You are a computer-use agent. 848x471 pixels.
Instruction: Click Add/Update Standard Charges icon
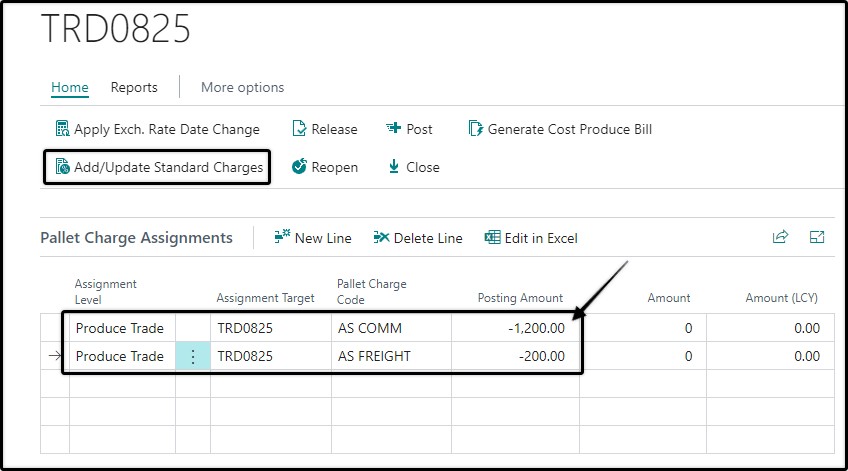click(x=63, y=167)
